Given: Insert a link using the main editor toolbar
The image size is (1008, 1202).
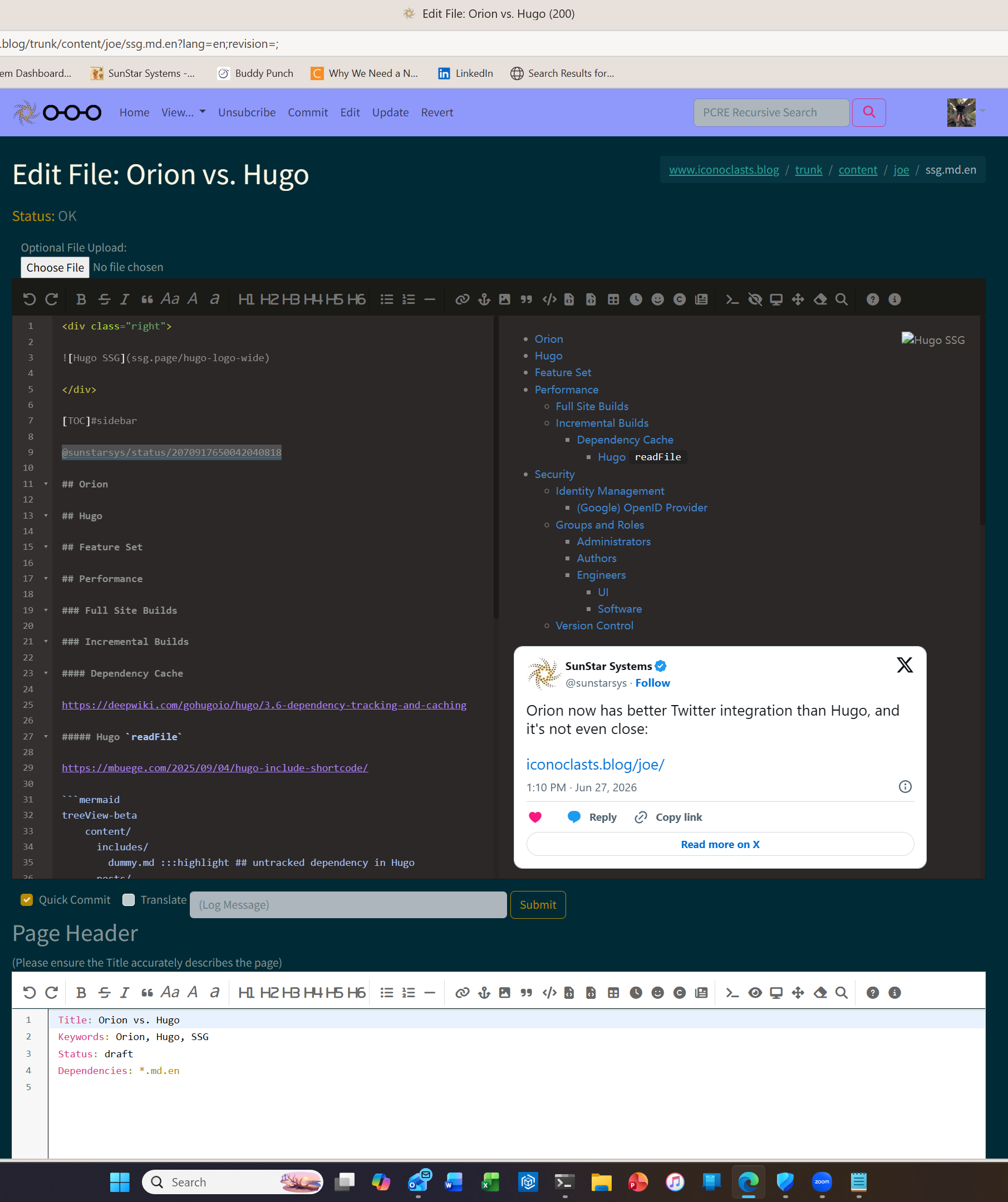Looking at the screenshot, I should [462, 299].
